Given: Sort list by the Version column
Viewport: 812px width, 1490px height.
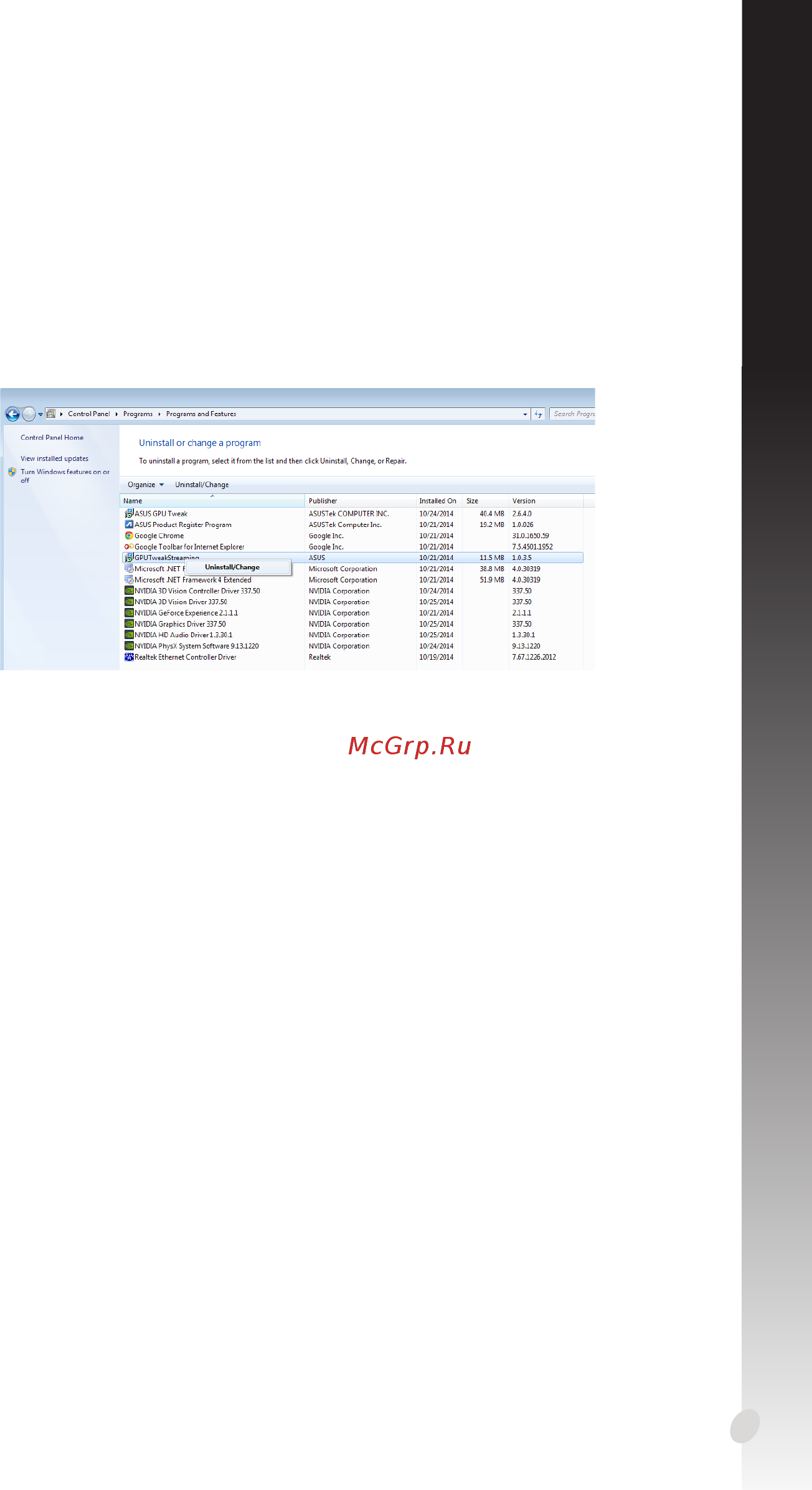Looking at the screenshot, I should click(545, 501).
